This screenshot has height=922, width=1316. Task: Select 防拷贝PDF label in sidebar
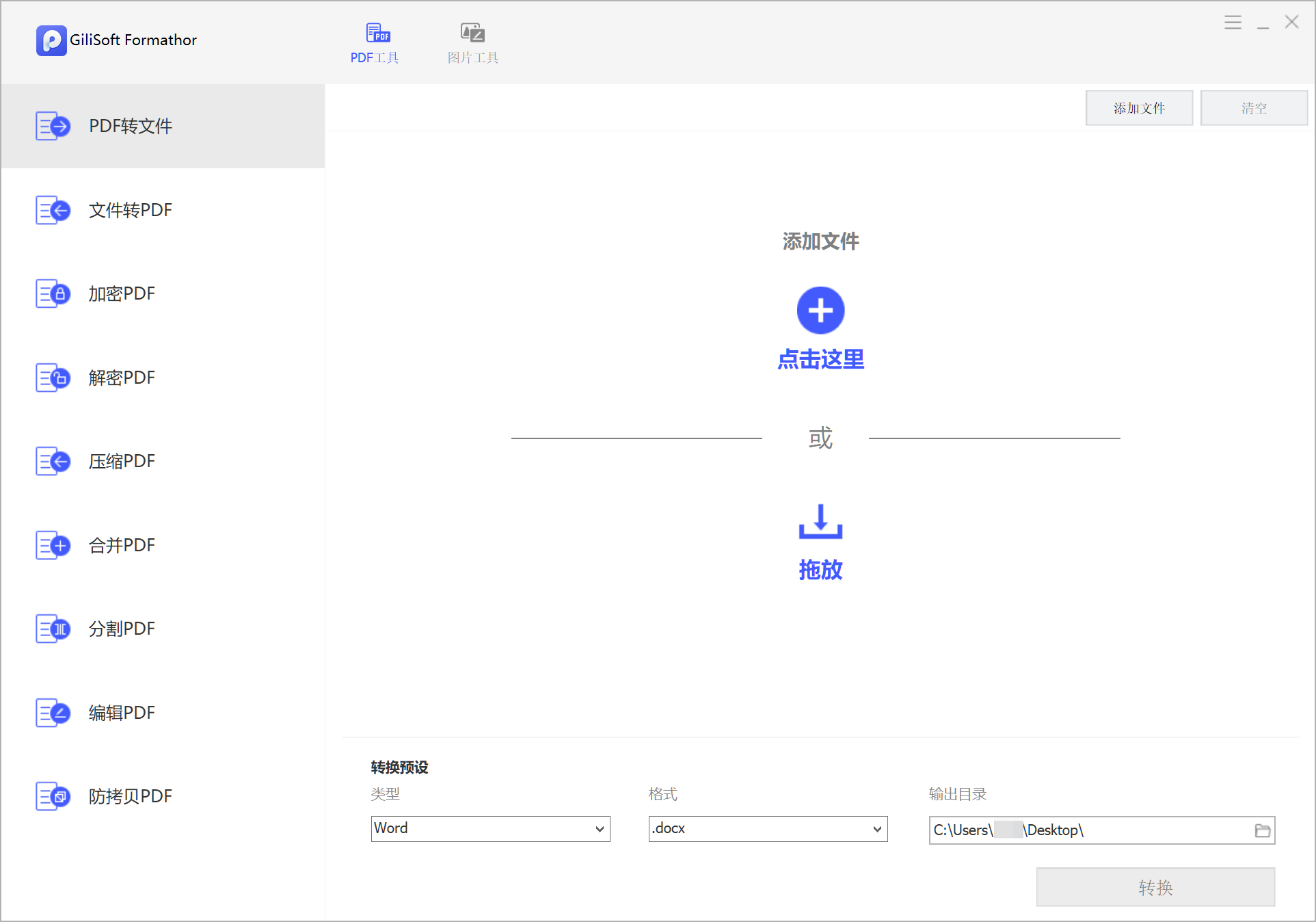coord(131,797)
